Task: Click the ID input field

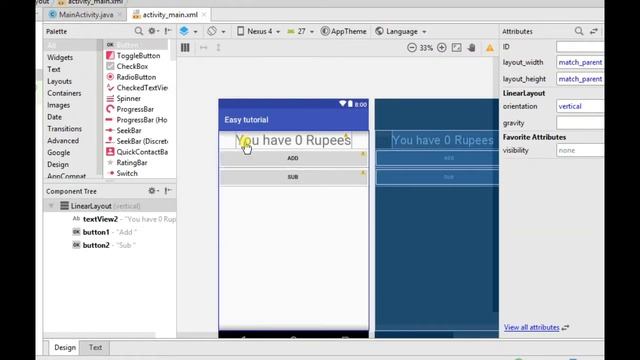Action: point(580,47)
